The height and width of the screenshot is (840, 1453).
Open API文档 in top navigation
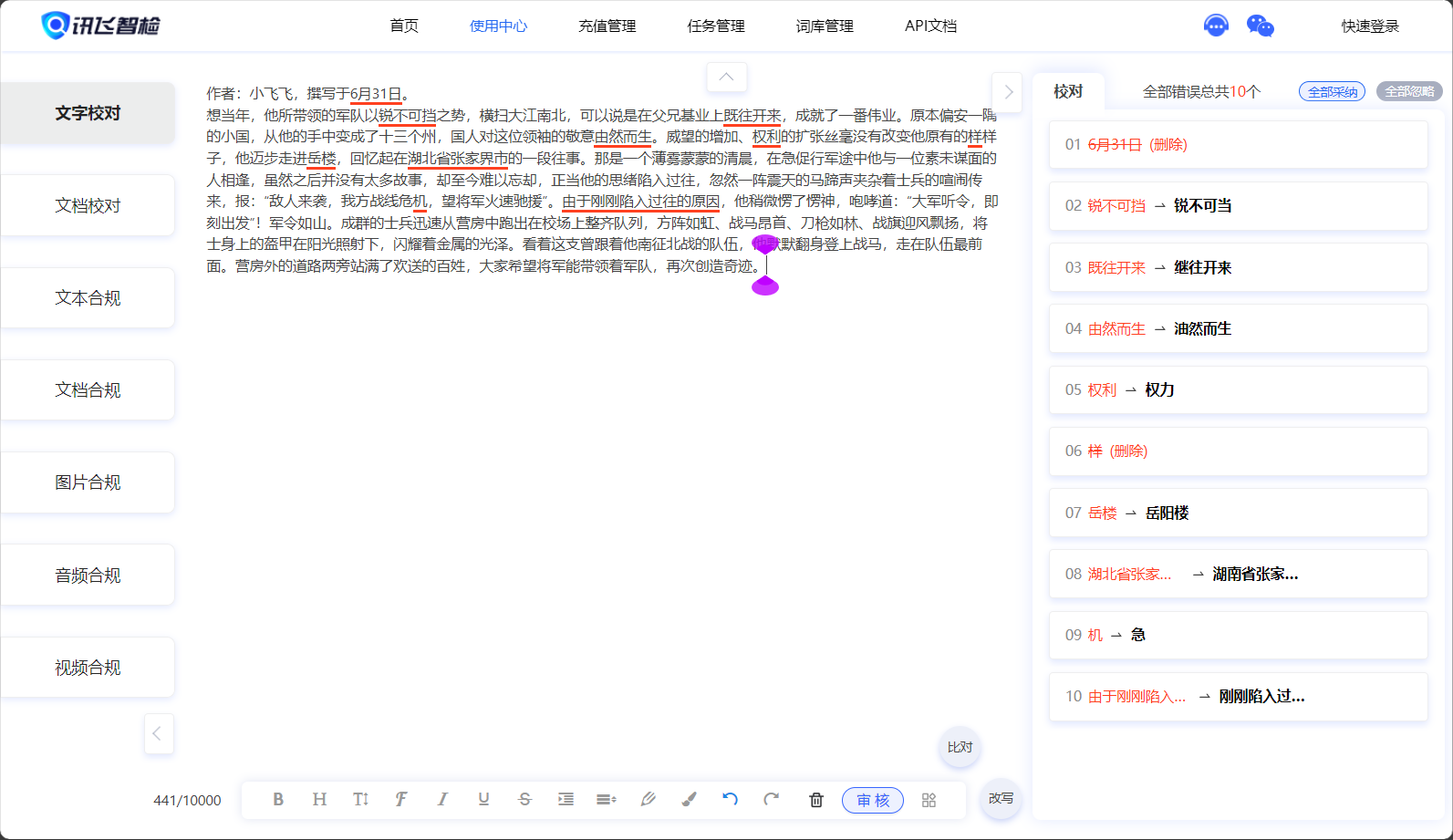pyautogui.click(x=930, y=26)
